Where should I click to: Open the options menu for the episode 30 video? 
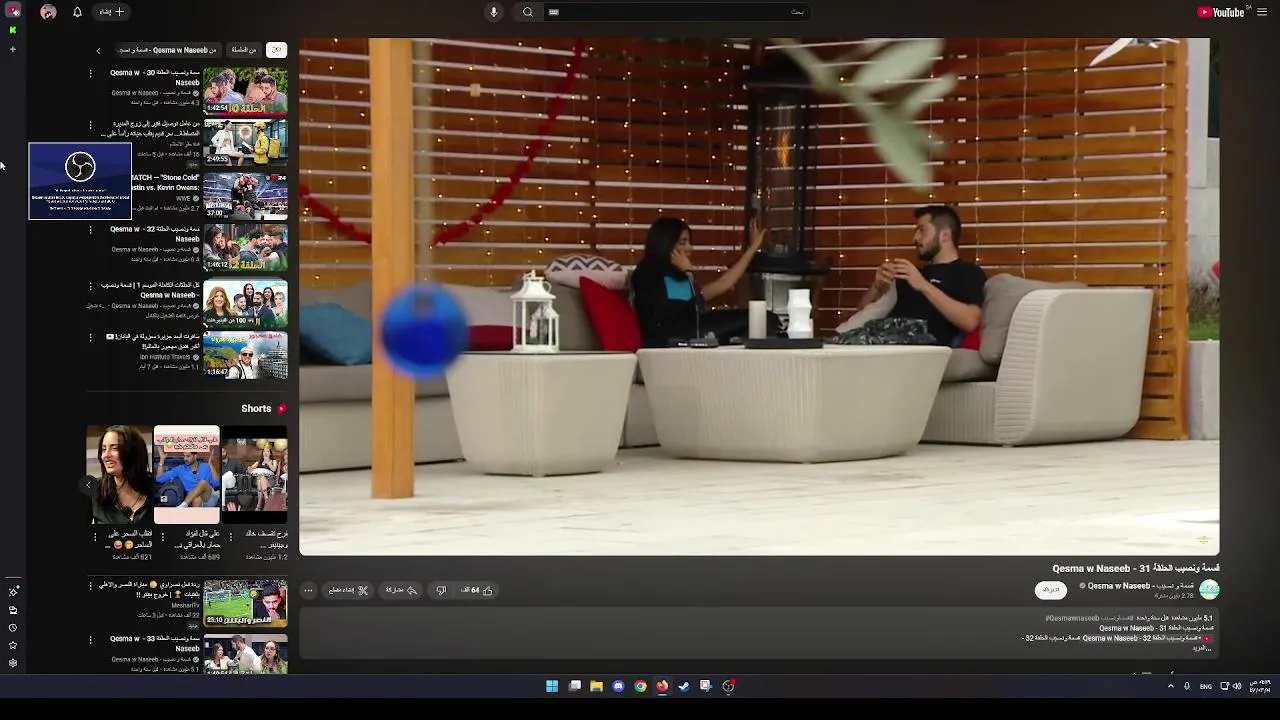coord(90,73)
